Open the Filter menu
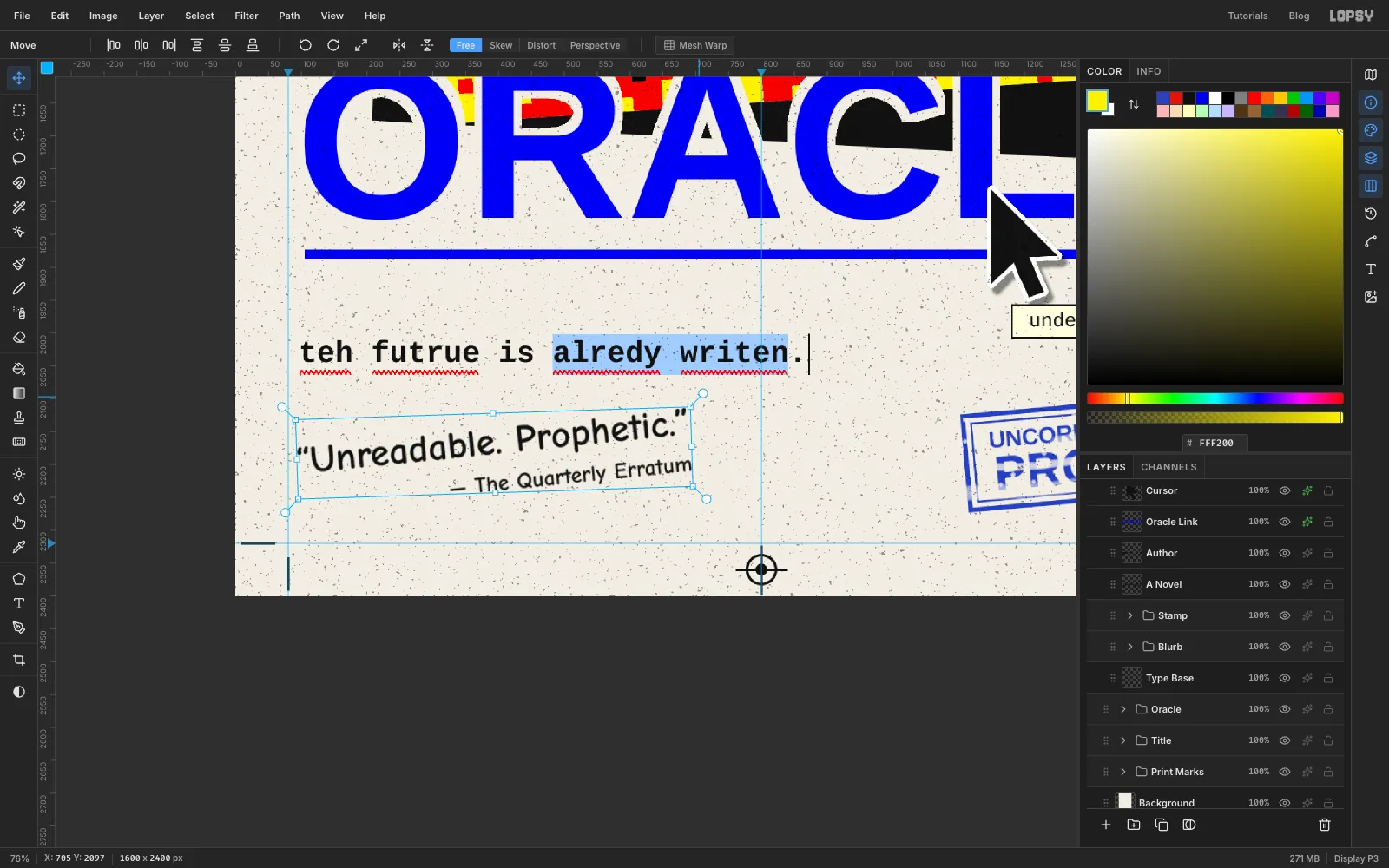The image size is (1389, 868). pyautogui.click(x=247, y=16)
